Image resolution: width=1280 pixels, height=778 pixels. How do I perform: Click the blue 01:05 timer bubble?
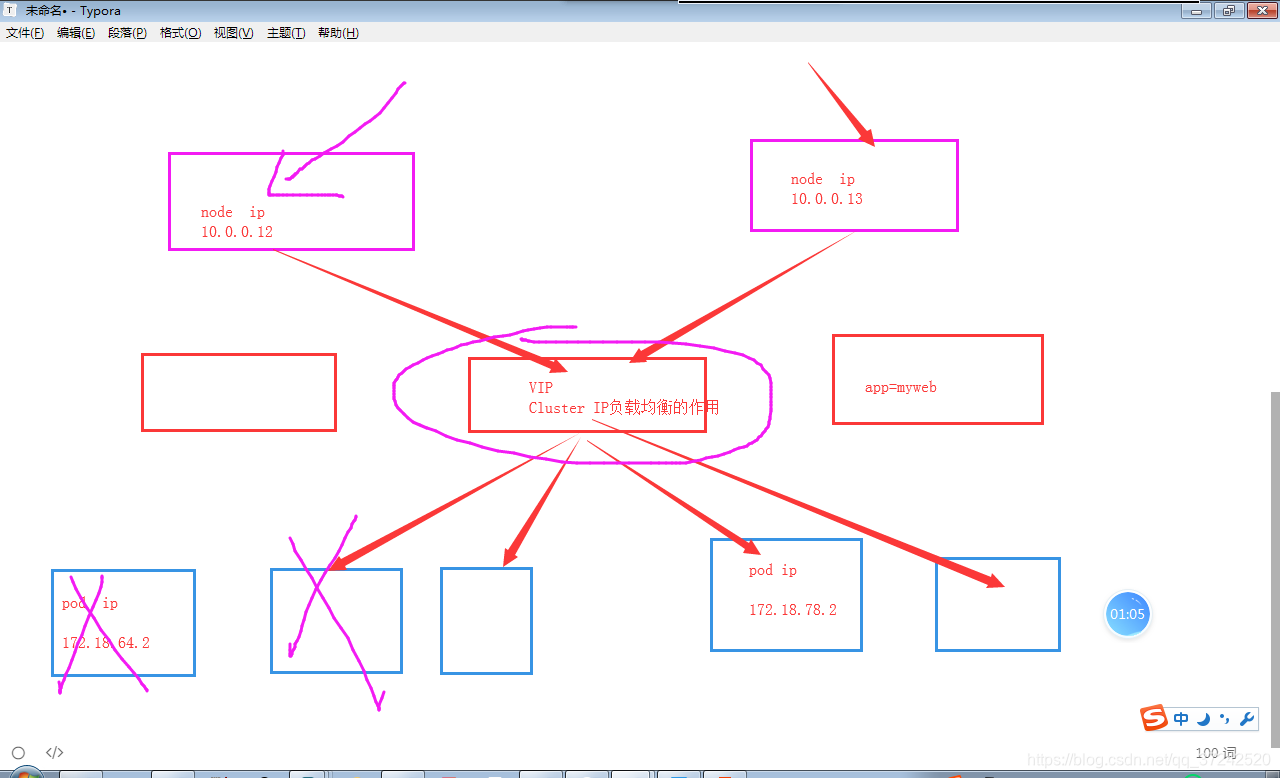1127,614
